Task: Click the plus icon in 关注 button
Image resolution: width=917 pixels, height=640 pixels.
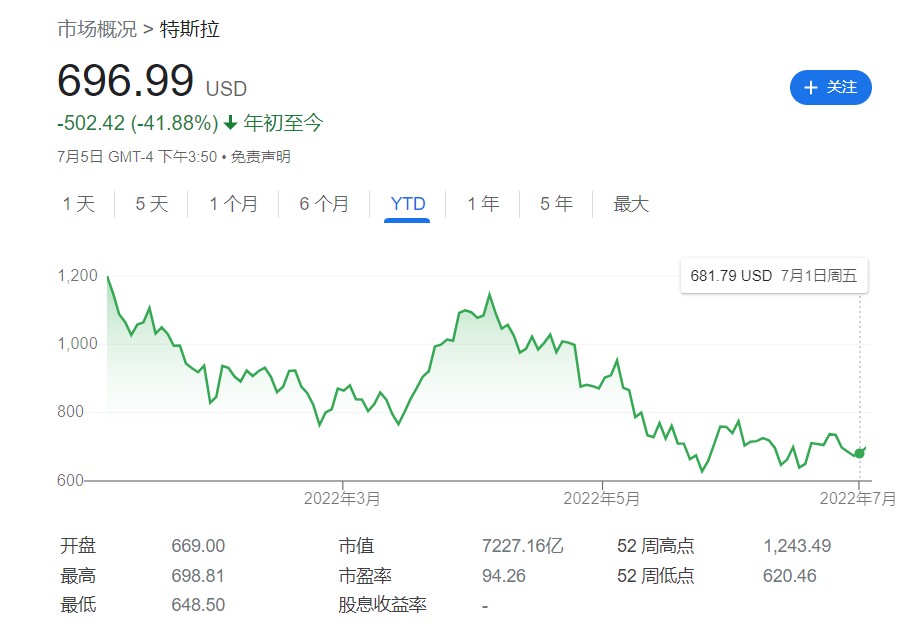Action: coord(811,88)
